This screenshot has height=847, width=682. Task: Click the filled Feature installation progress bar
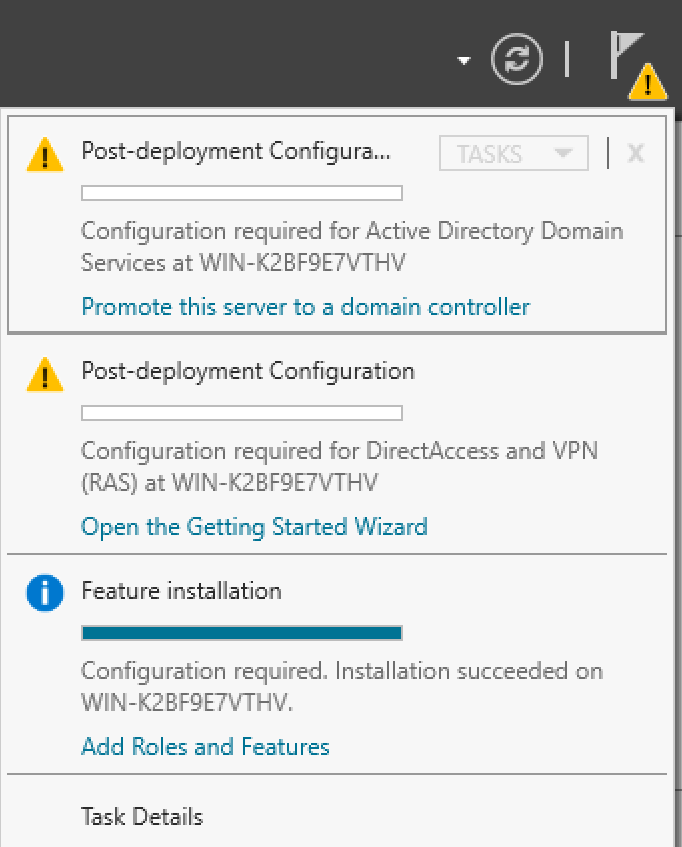pyautogui.click(x=241, y=633)
